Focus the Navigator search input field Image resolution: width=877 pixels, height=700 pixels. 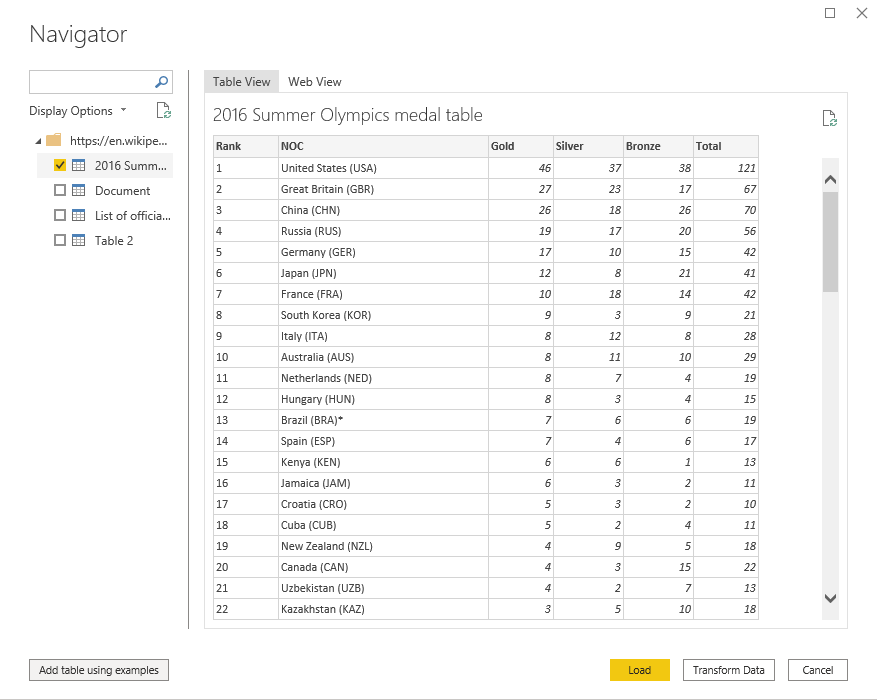(x=92, y=82)
